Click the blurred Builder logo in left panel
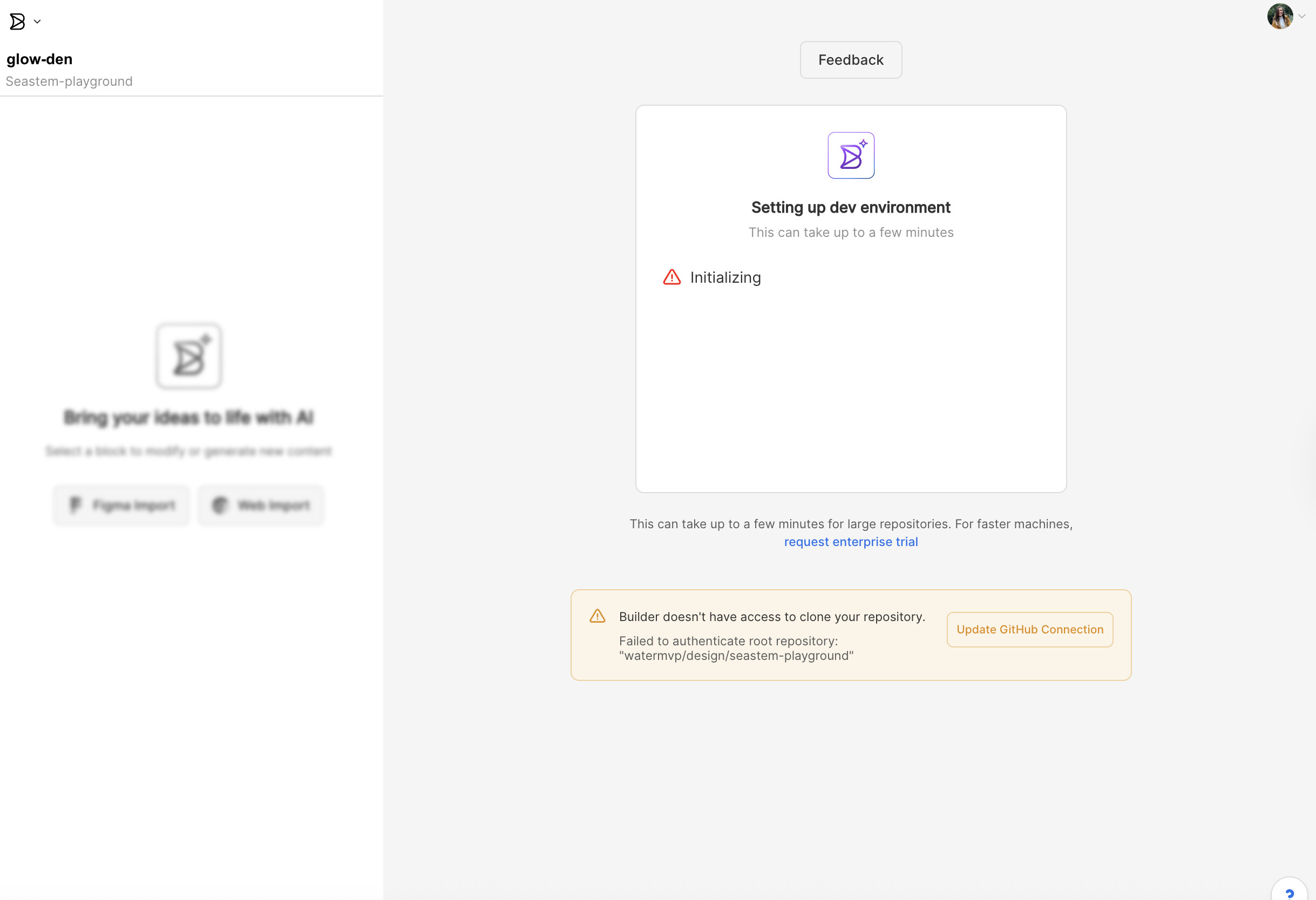1316x900 pixels. coord(188,356)
